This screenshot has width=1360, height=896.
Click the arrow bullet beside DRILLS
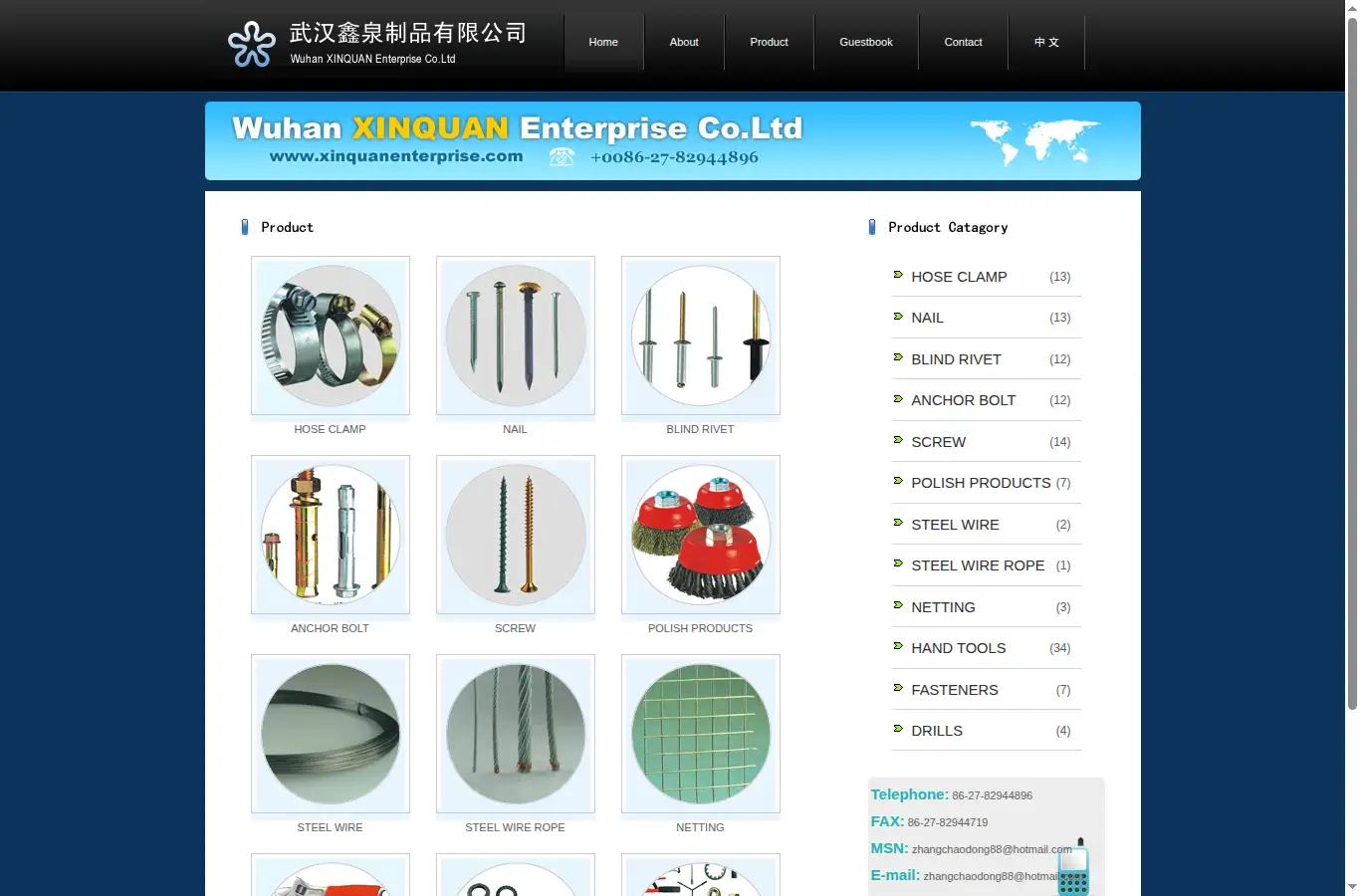[898, 730]
